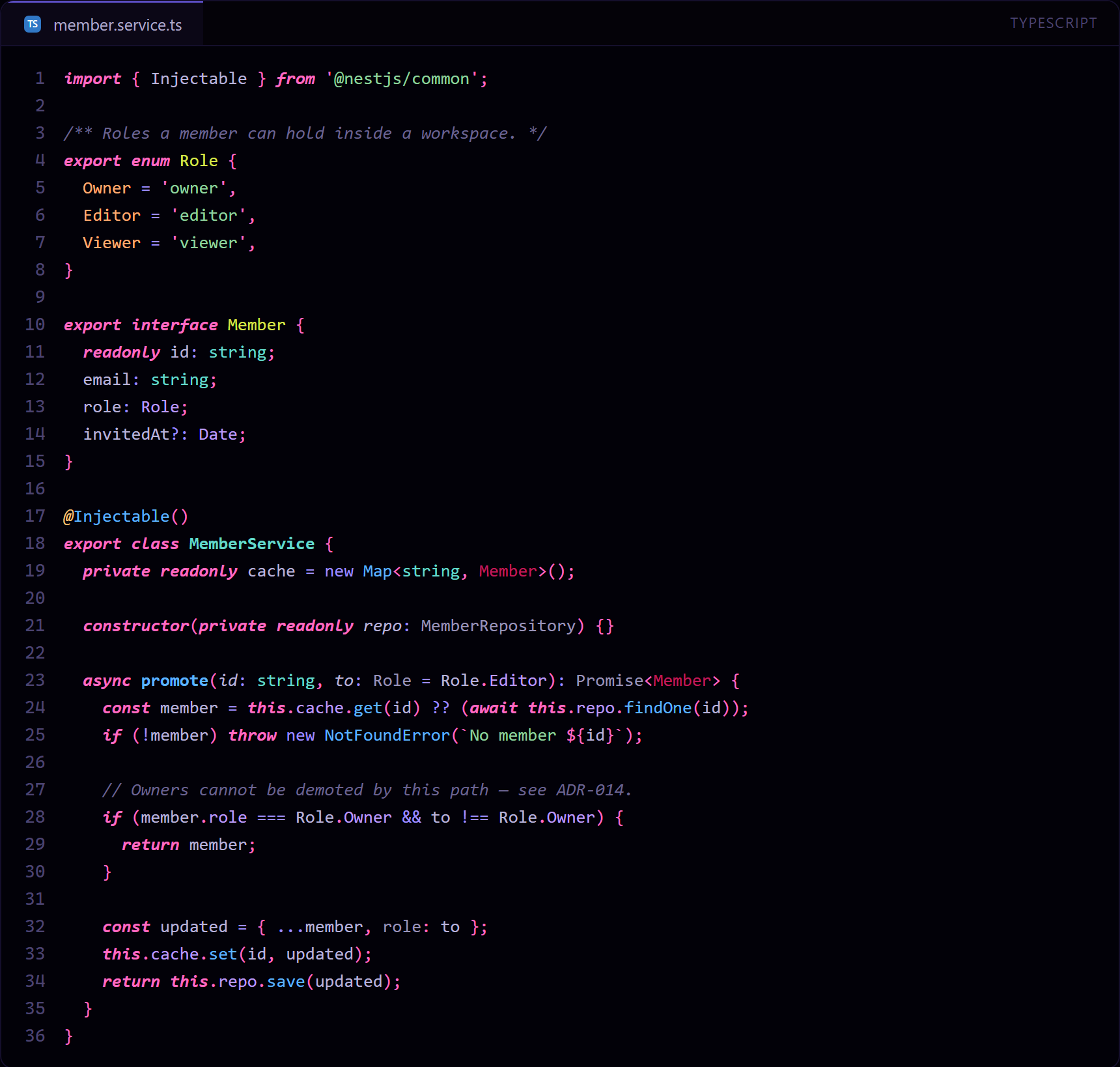Select the member.service.ts tab

(102, 24)
